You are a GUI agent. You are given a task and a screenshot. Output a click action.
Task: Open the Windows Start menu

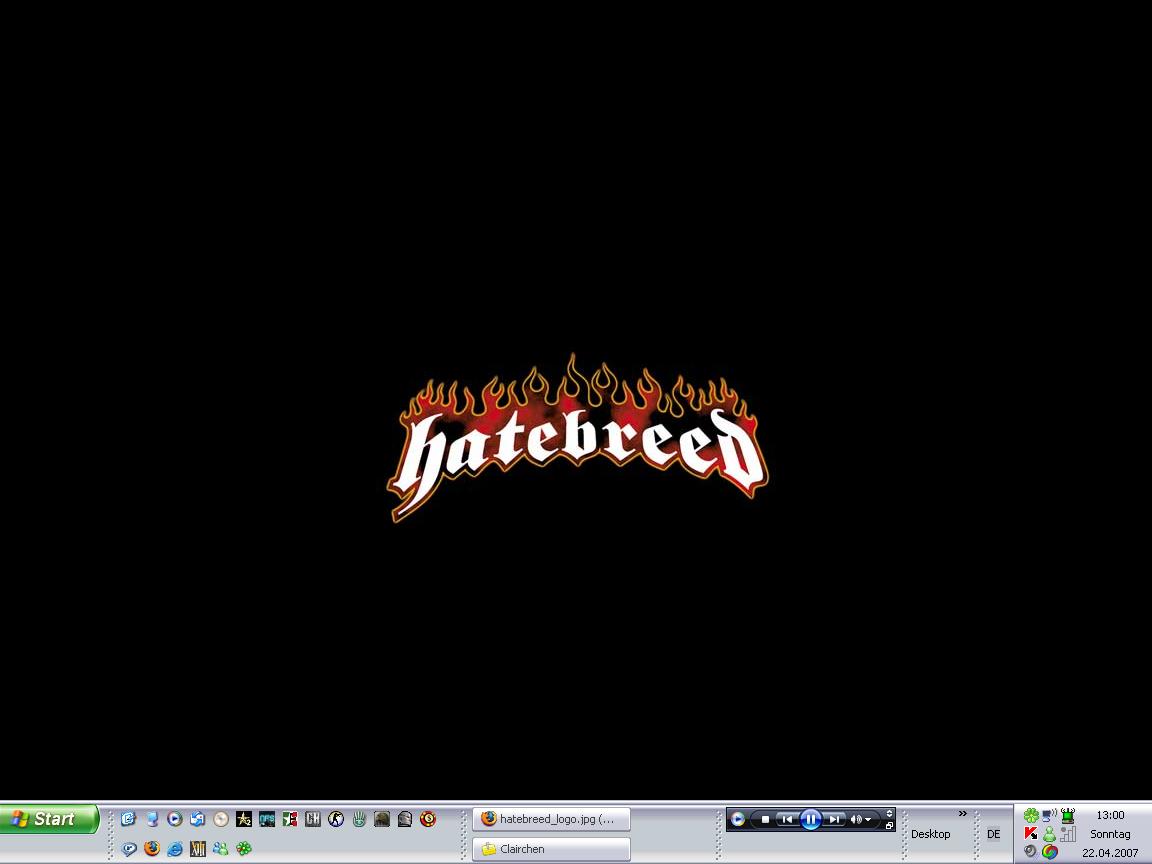click(x=49, y=819)
